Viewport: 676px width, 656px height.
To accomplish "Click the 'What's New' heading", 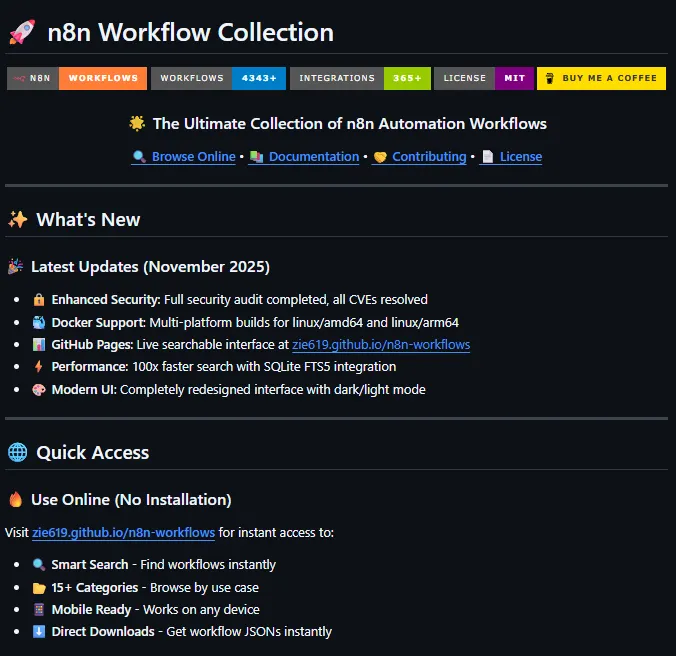I will pos(88,219).
